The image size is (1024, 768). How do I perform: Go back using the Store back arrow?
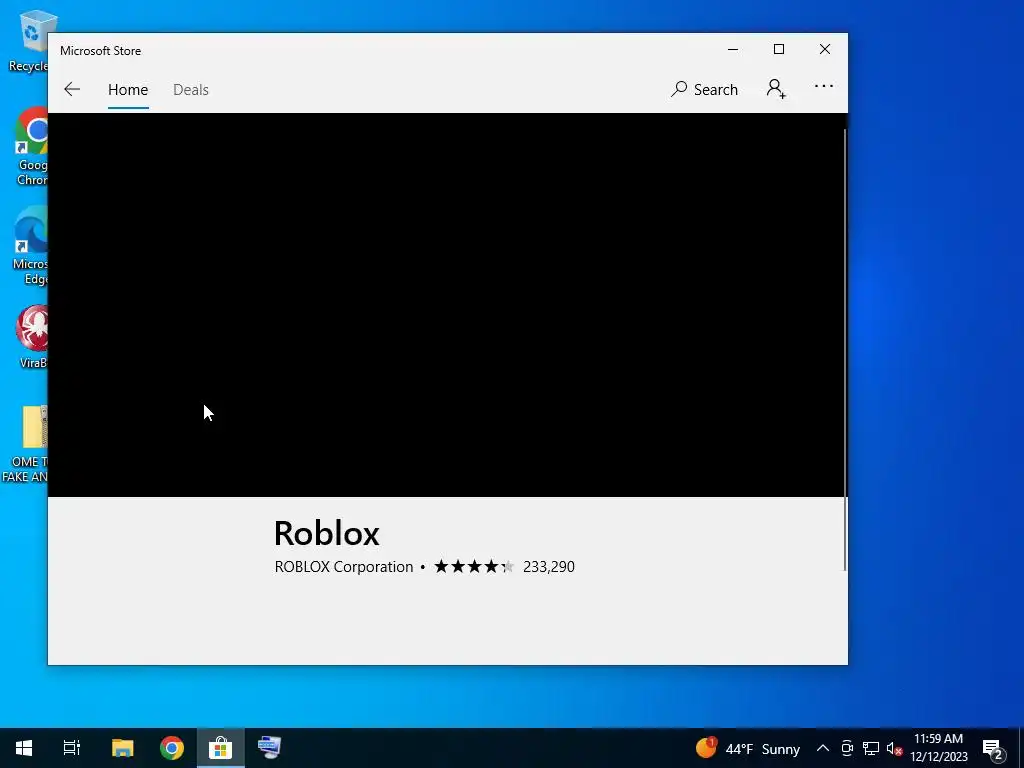click(72, 89)
